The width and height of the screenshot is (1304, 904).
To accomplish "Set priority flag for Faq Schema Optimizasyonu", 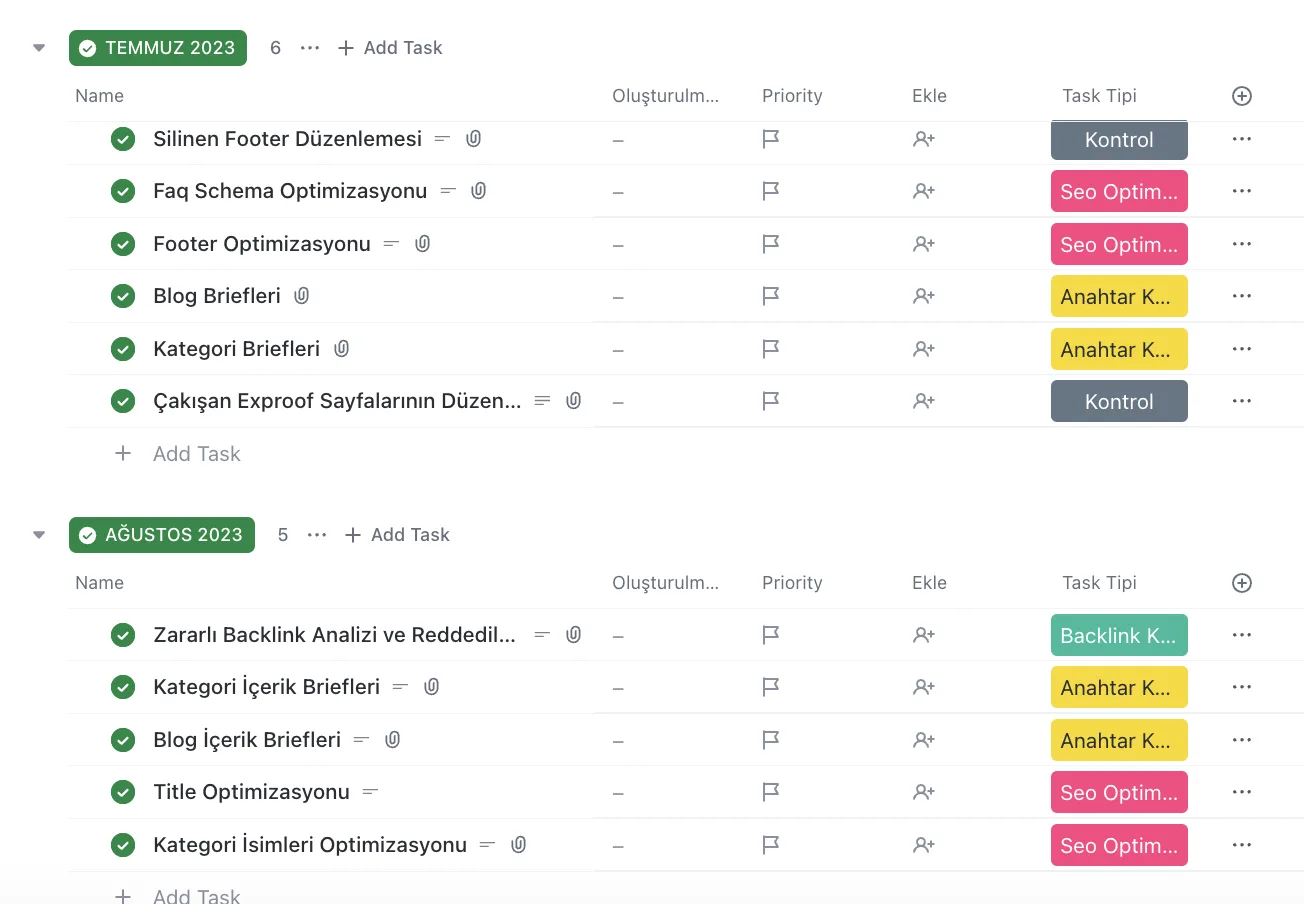I will tap(770, 191).
